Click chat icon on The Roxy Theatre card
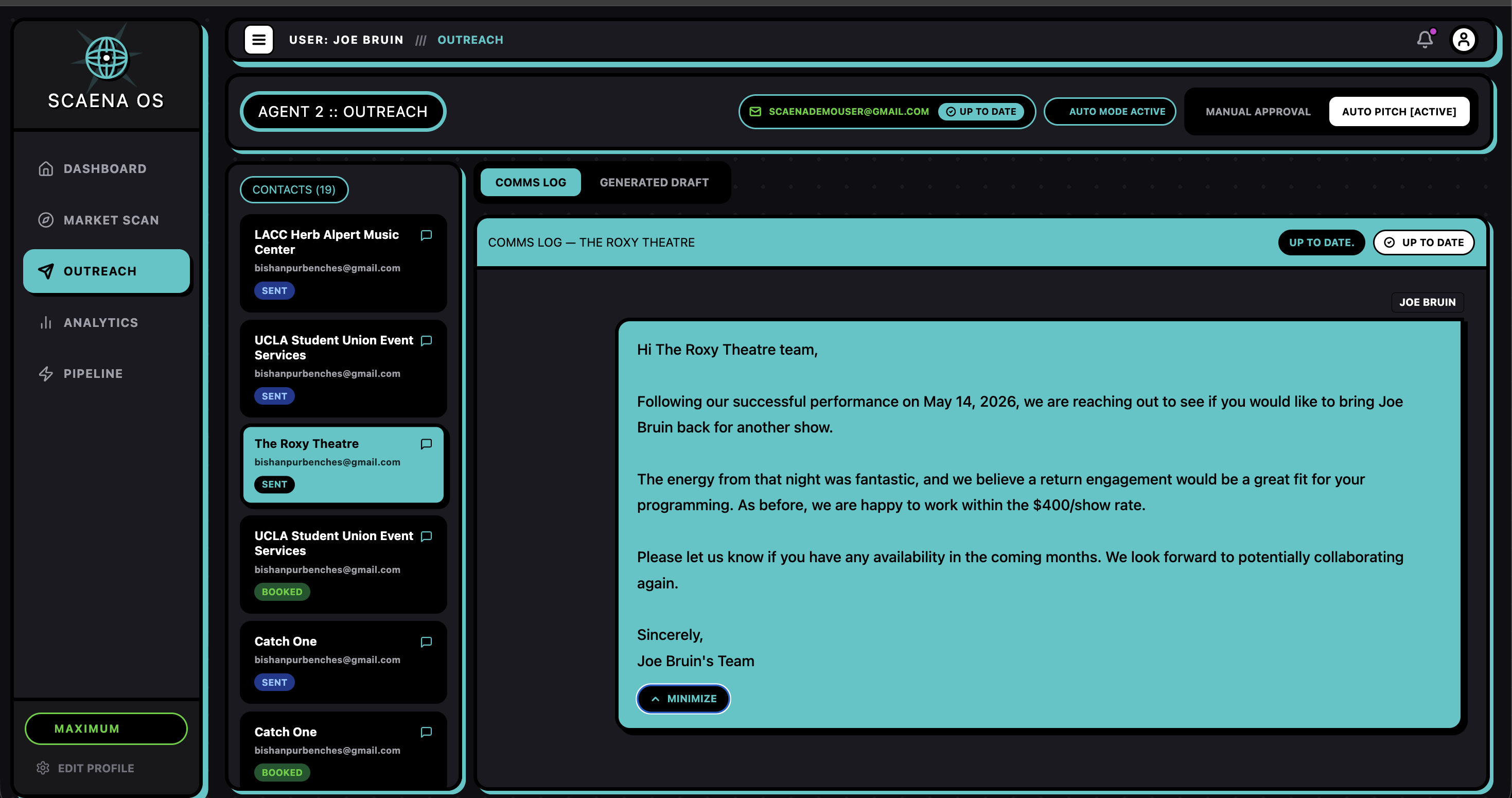1512x798 pixels. tap(426, 444)
